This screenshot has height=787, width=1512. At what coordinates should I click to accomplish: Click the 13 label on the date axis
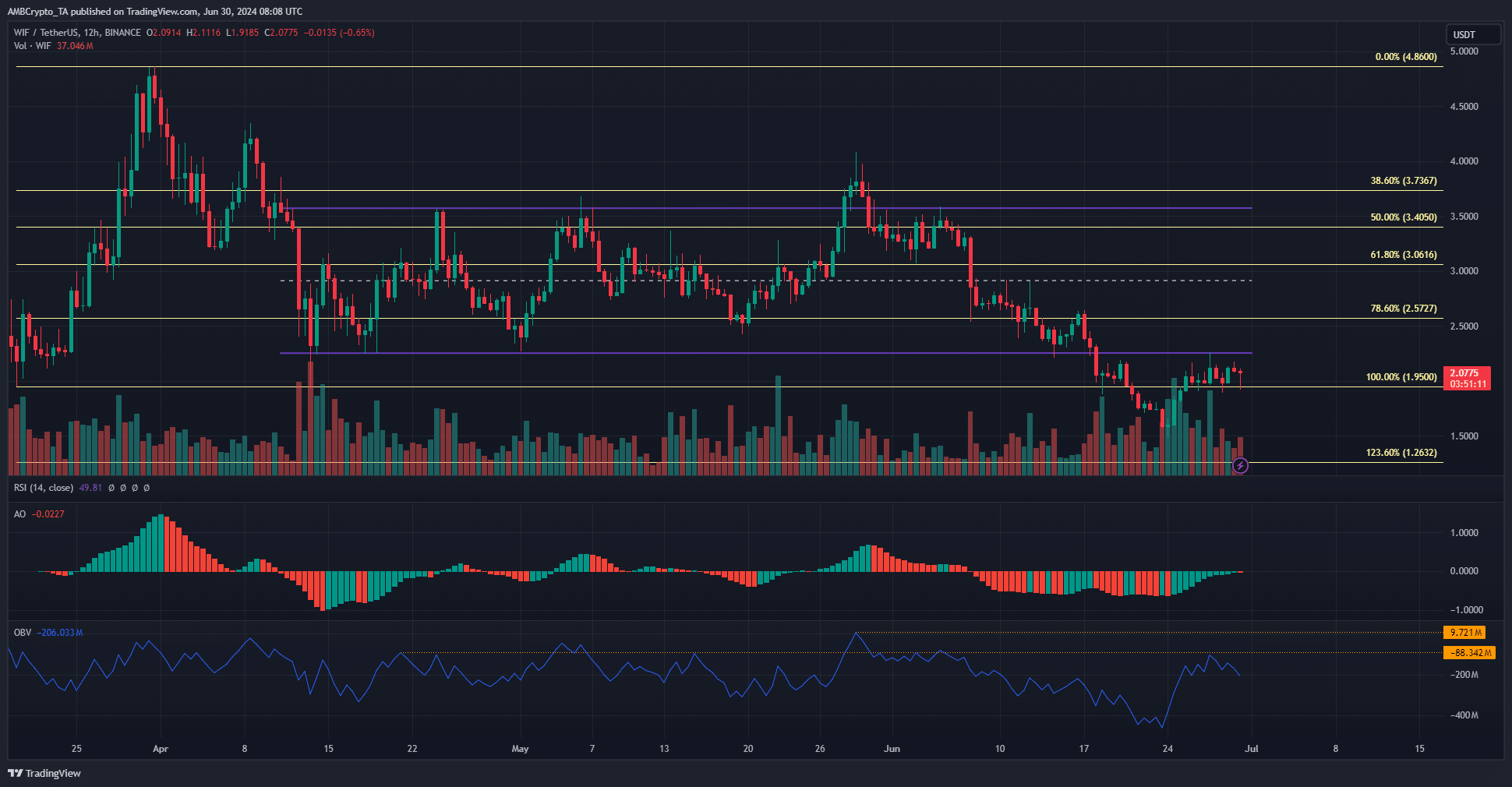pyautogui.click(x=664, y=749)
